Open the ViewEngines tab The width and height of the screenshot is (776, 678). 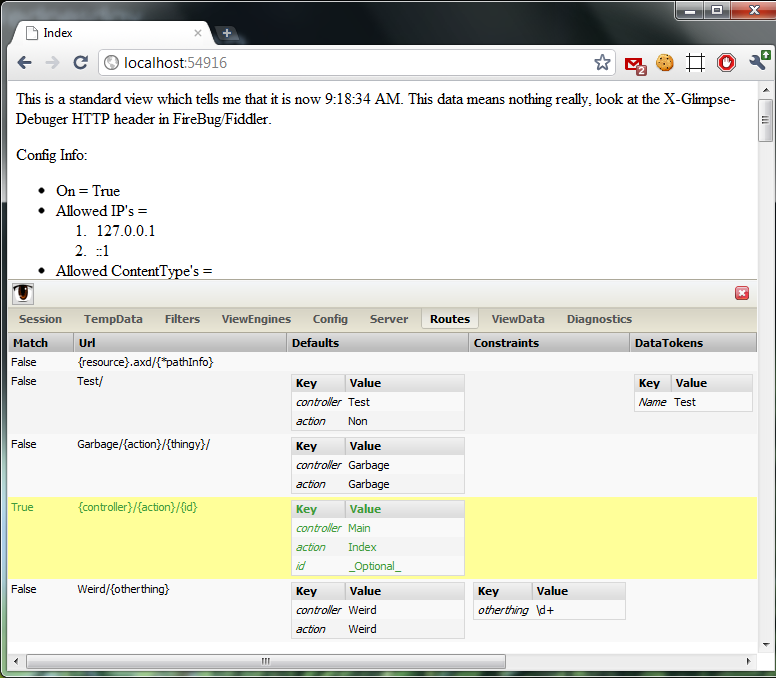[x=256, y=319]
